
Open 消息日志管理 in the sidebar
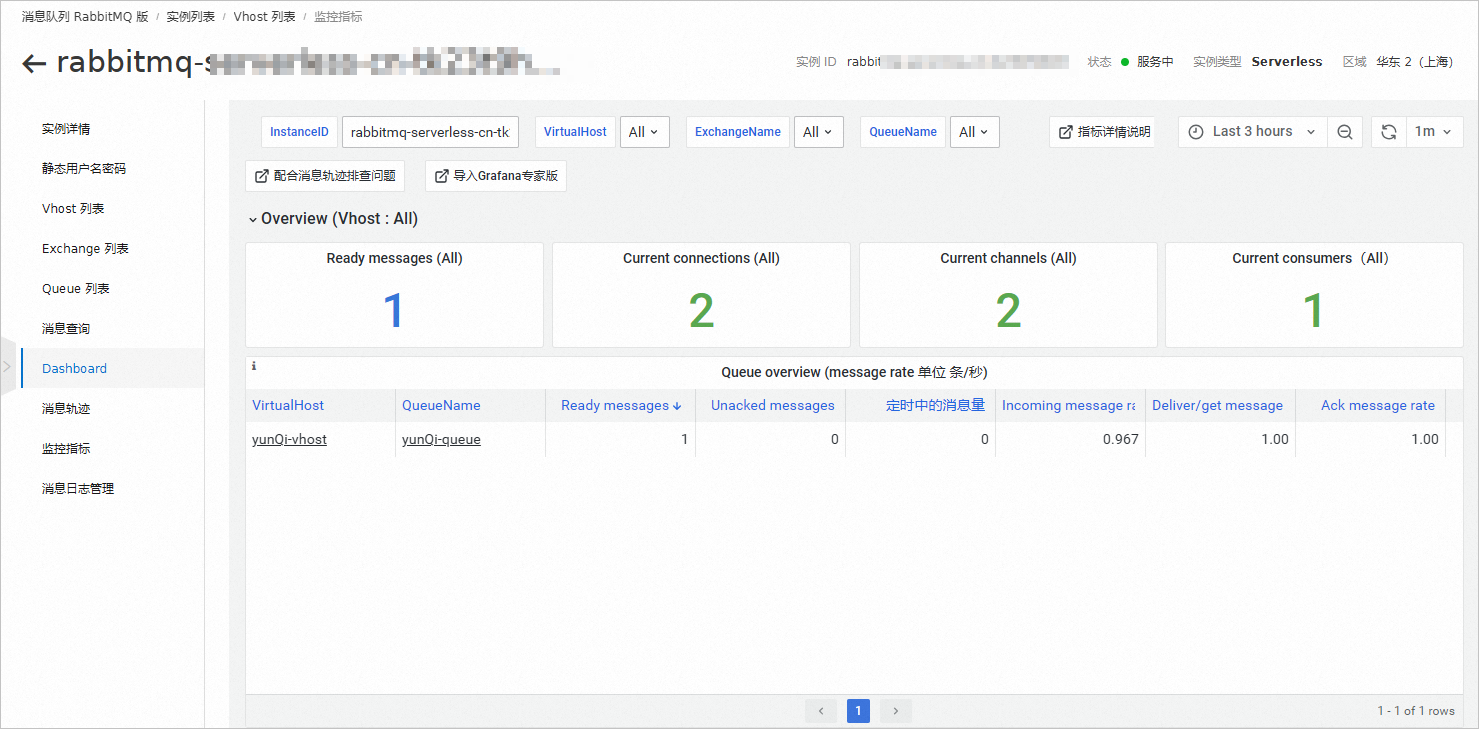click(x=78, y=489)
